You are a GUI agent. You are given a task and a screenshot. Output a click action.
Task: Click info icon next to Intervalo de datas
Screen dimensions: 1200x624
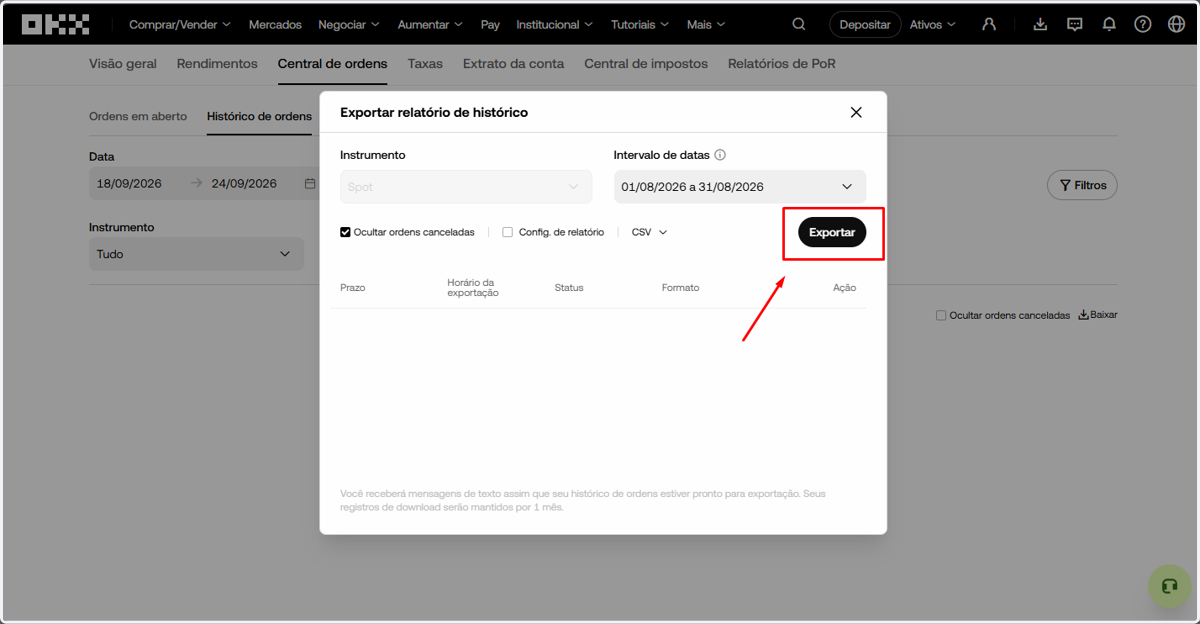tap(720, 155)
